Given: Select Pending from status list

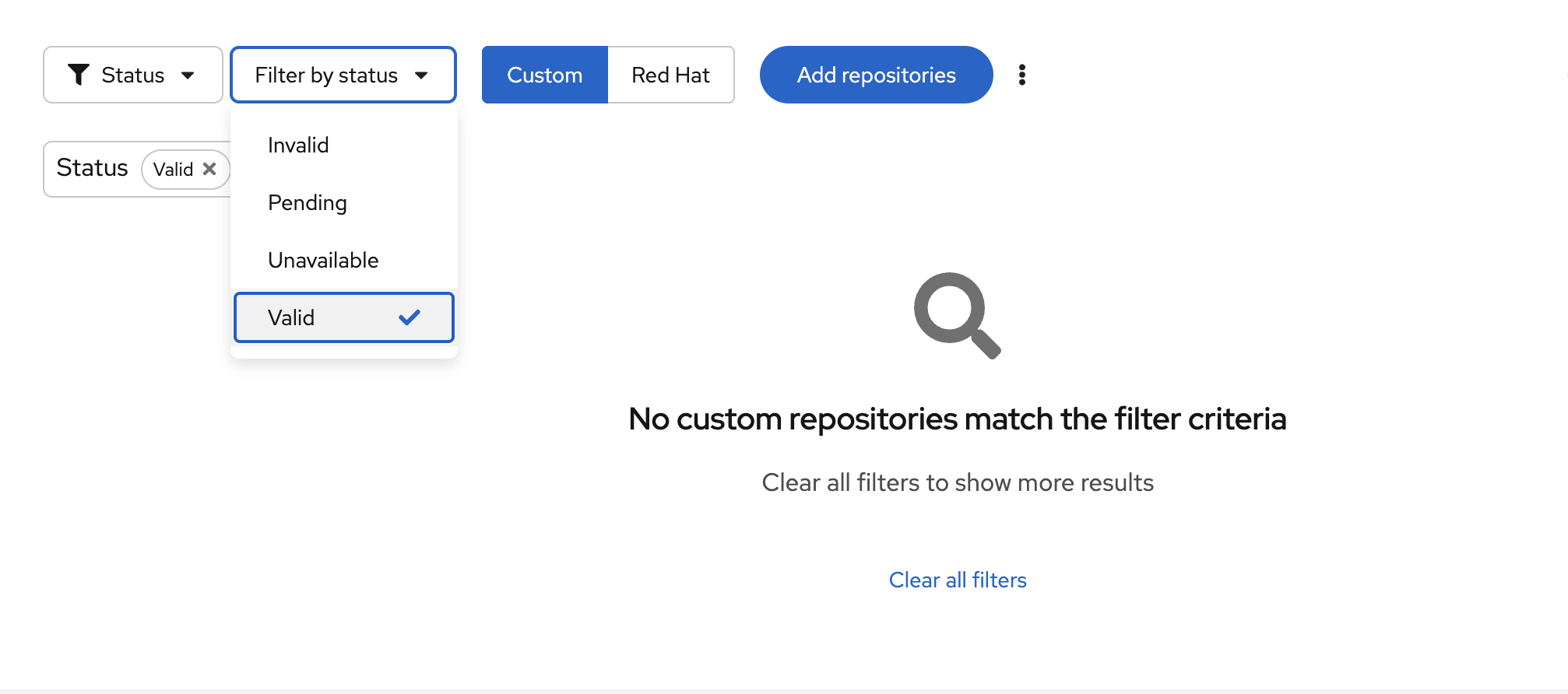Looking at the screenshot, I should (308, 202).
